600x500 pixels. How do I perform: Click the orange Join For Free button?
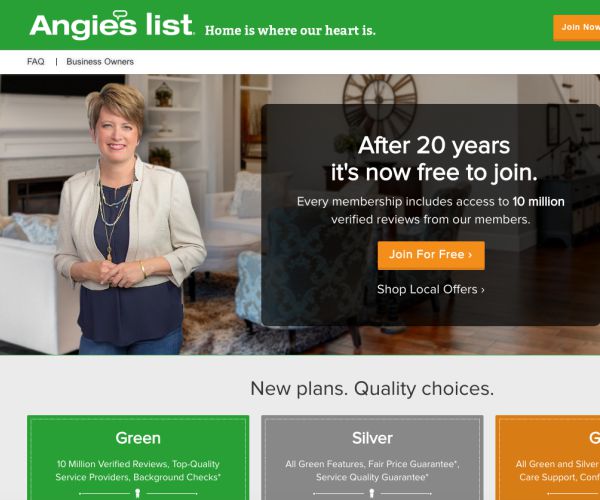pyautogui.click(x=431, y=255)
